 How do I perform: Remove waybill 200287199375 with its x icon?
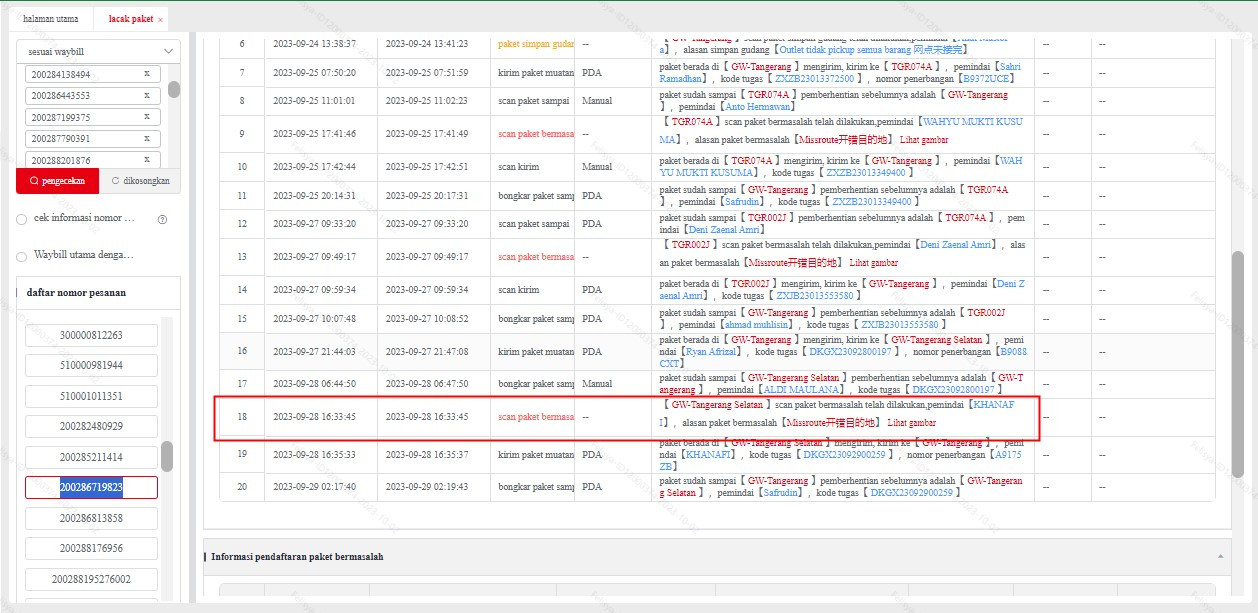(147, 117)
